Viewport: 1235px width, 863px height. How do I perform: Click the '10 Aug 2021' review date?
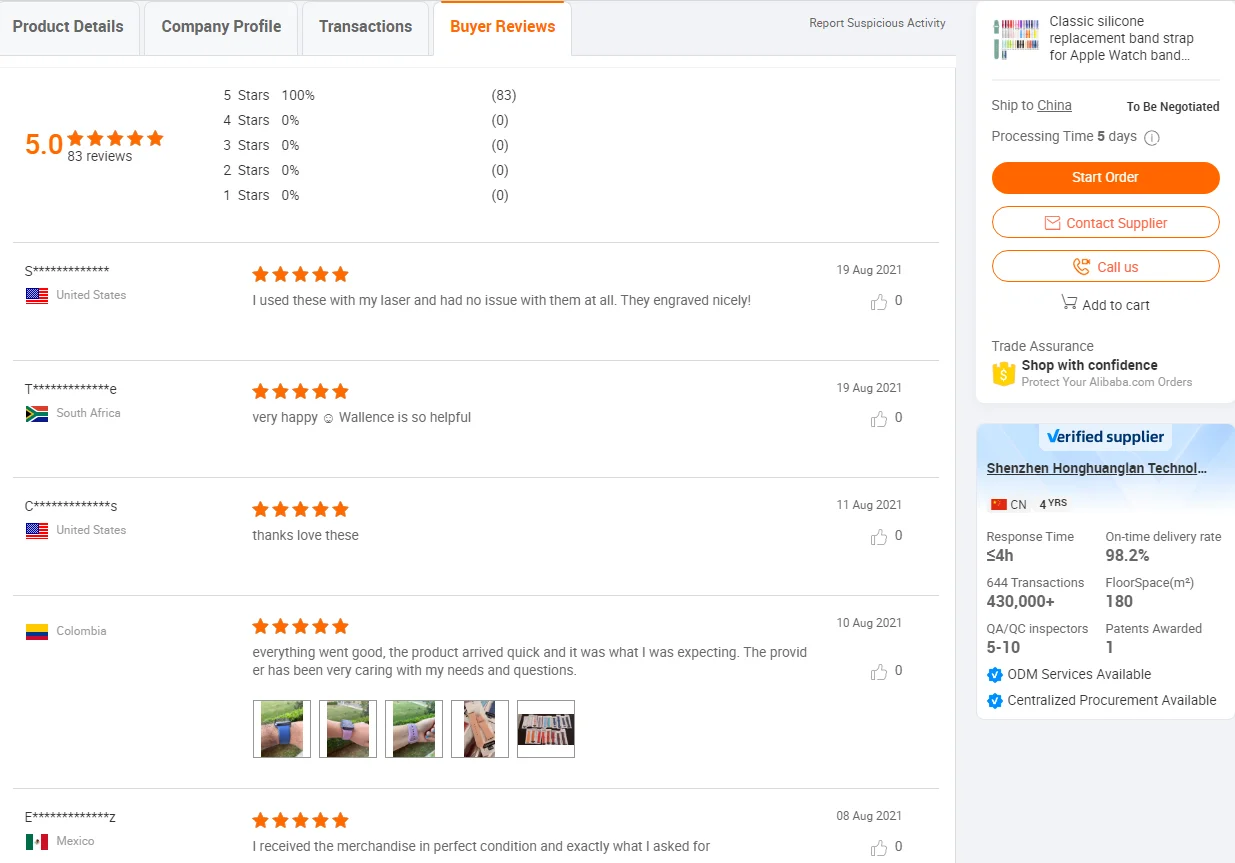(869, 623)
